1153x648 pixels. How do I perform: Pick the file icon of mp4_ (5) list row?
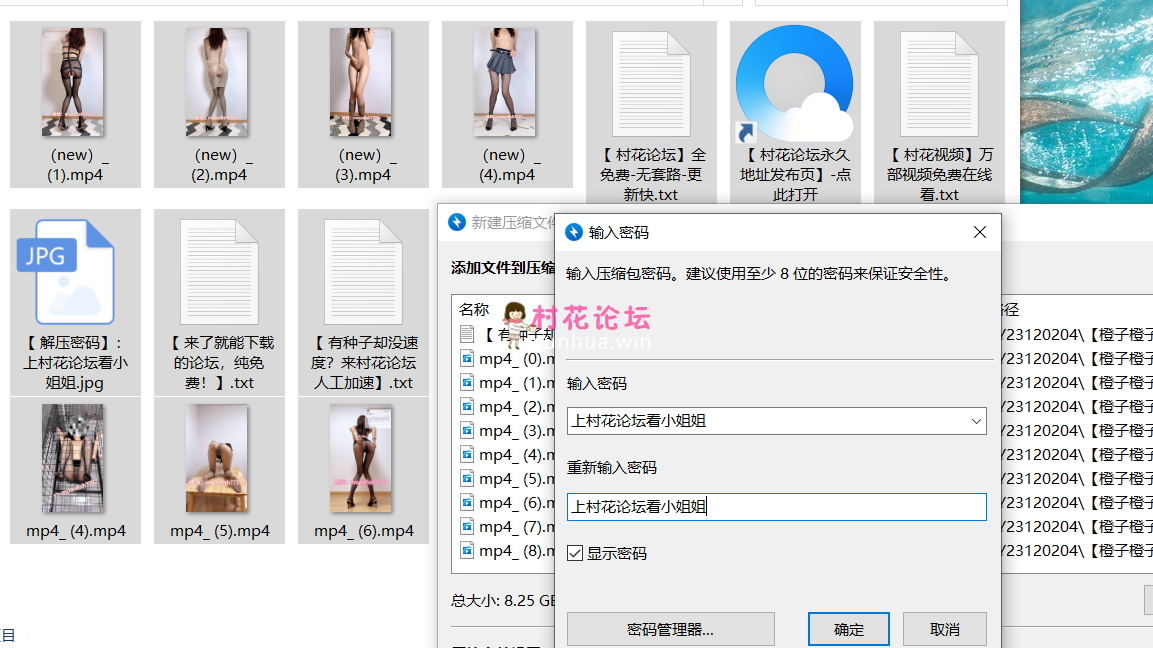[x=467, y=479]
